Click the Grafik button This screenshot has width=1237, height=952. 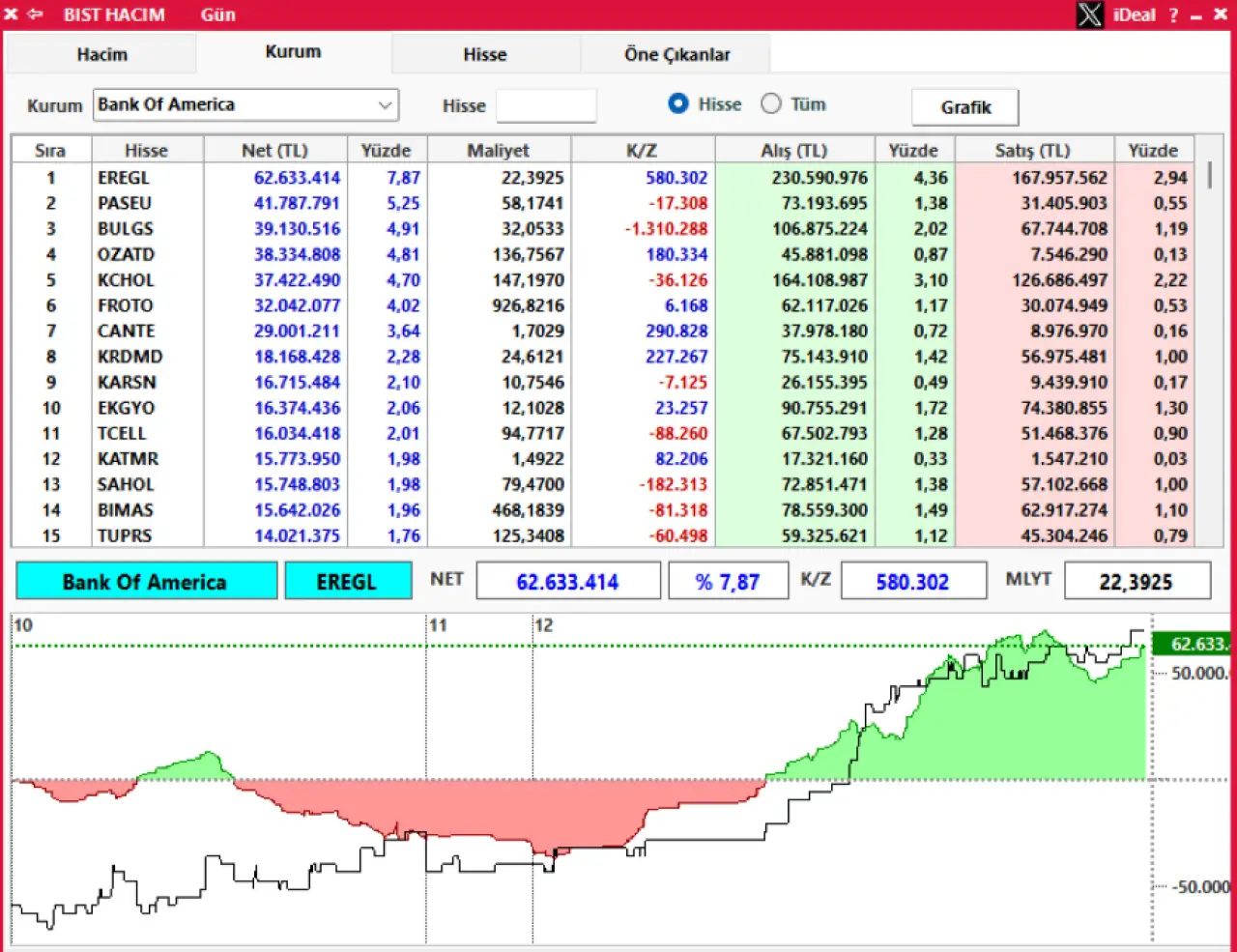click(965, 106)
